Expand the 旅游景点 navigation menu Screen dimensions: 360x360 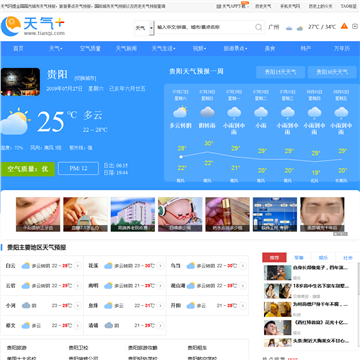[x=235, y=49]
